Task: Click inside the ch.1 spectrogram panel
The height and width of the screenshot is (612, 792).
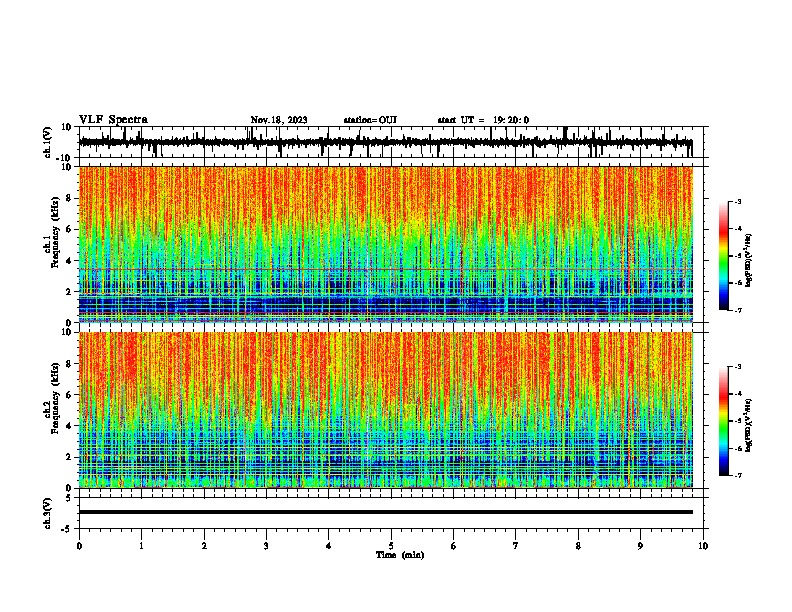Action: click(x=386, y=244)
